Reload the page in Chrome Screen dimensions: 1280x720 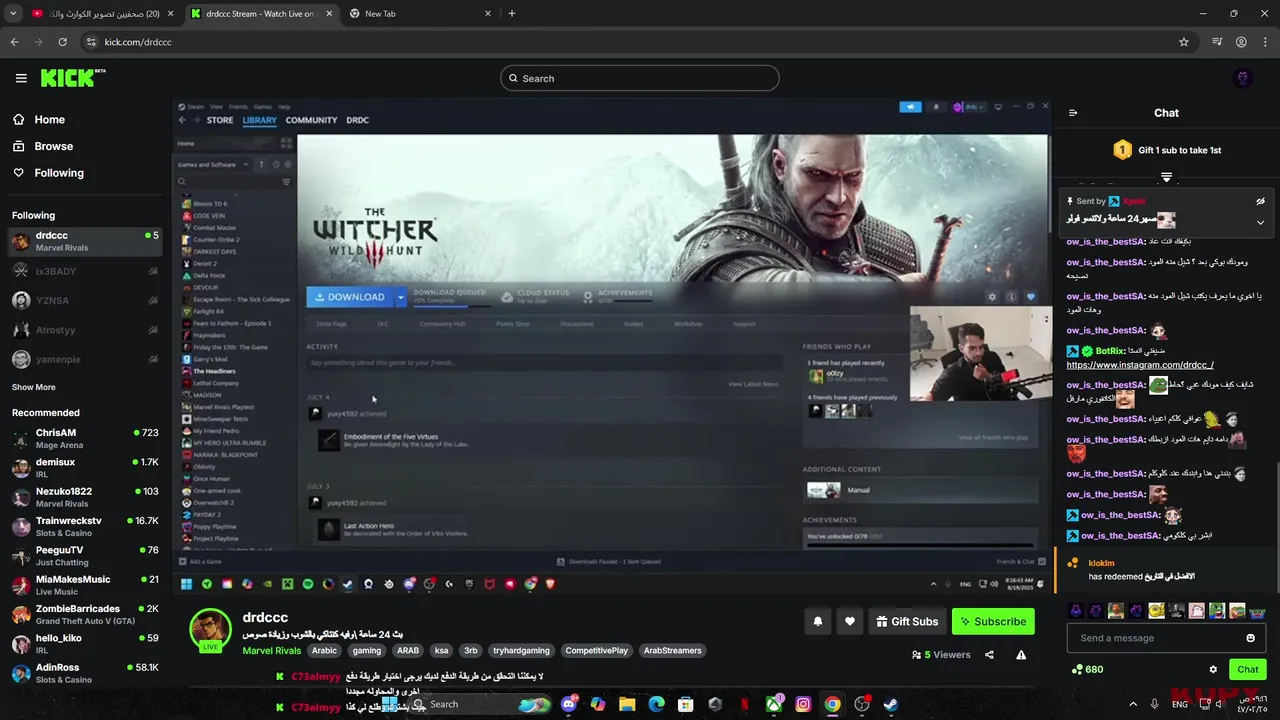coord(62,42)
